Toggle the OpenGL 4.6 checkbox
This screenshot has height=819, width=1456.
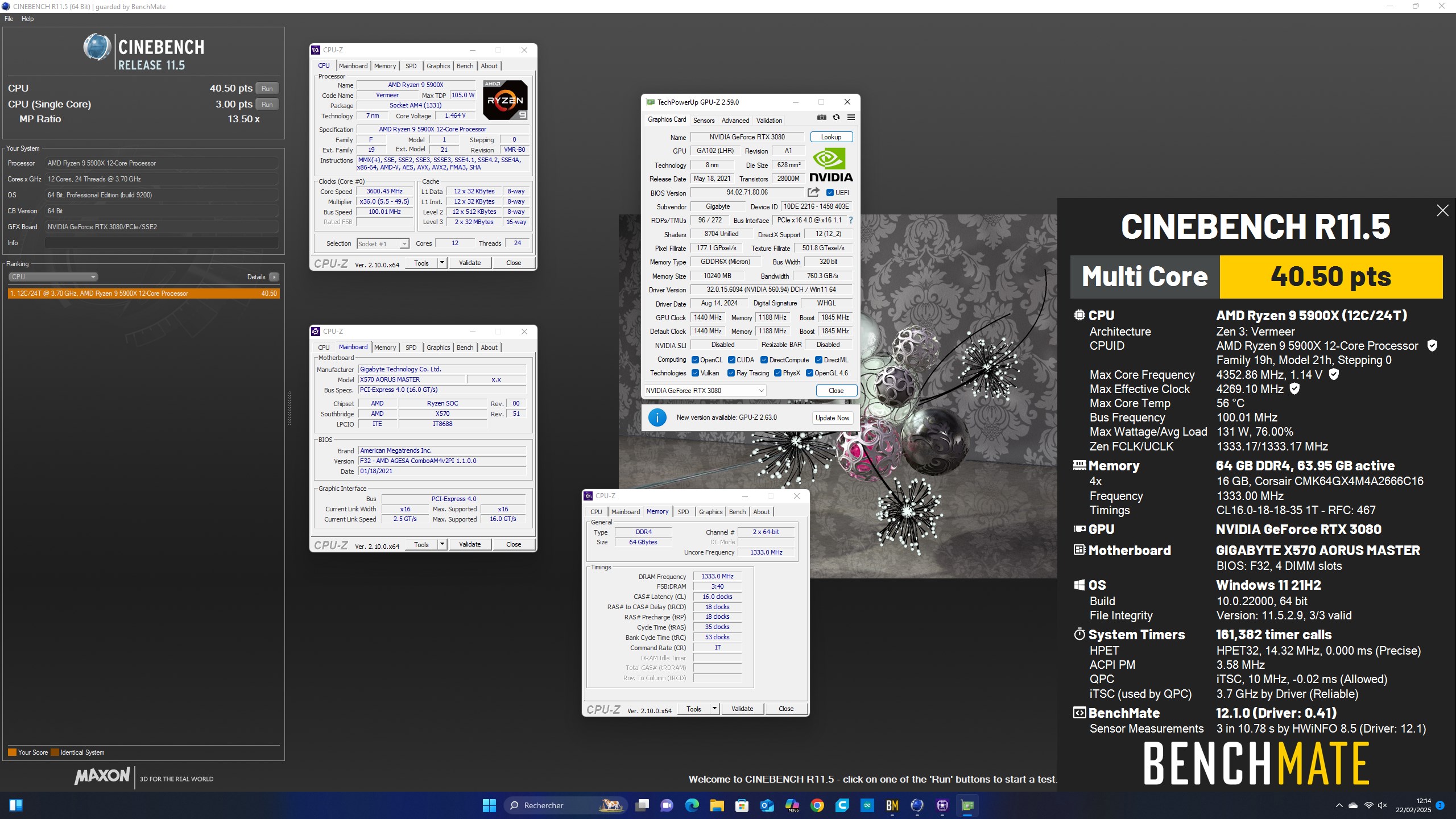809,373
